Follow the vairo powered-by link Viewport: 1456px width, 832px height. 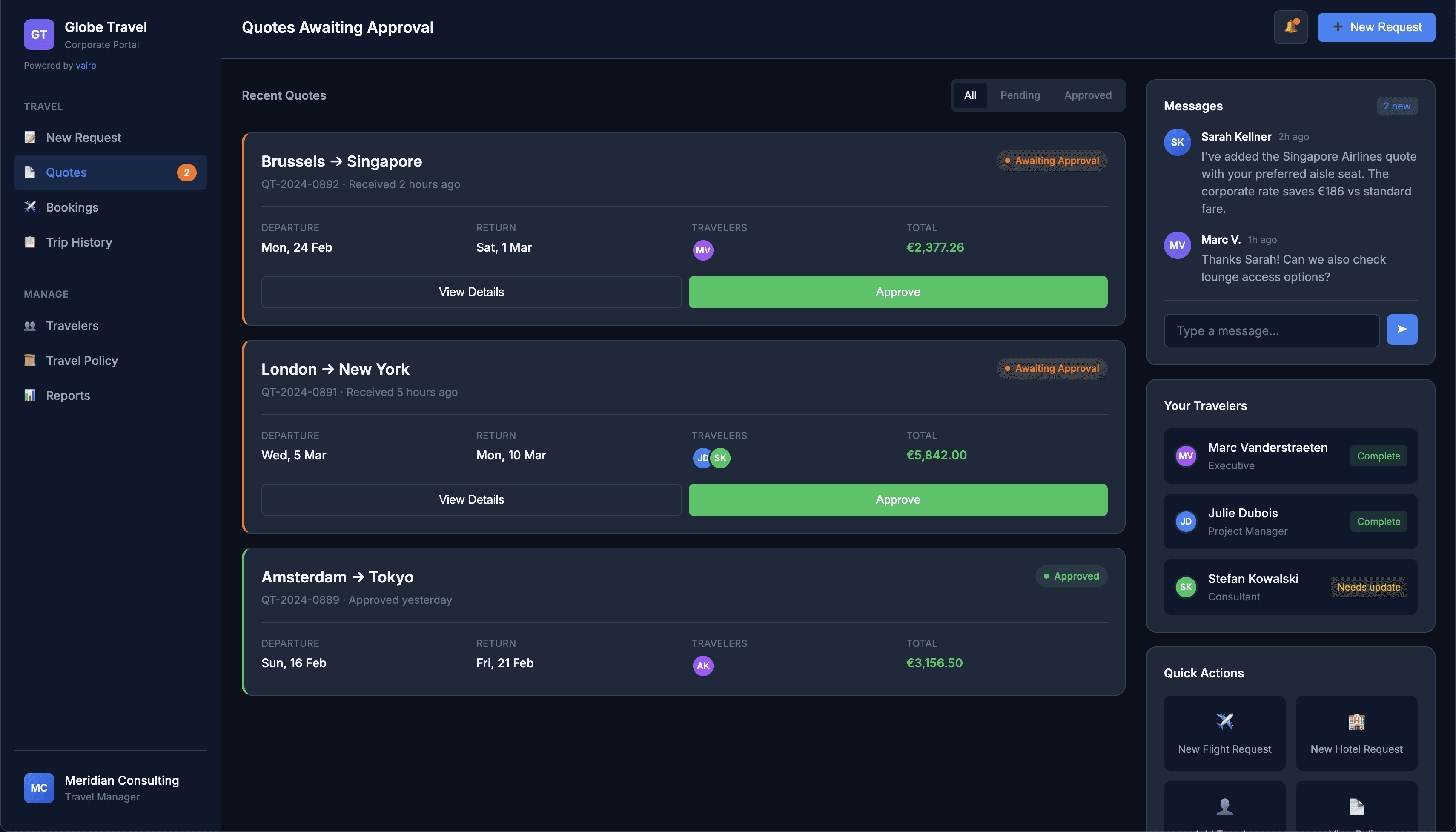click(x=86, y=65)
